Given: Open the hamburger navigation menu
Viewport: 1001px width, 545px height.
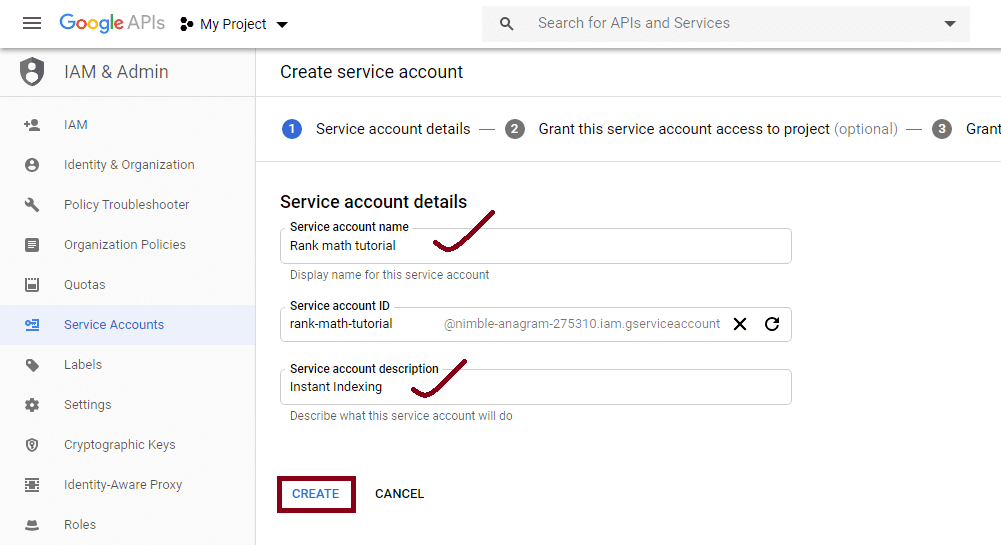Looking at the screenshot, I should coord(32,24).
